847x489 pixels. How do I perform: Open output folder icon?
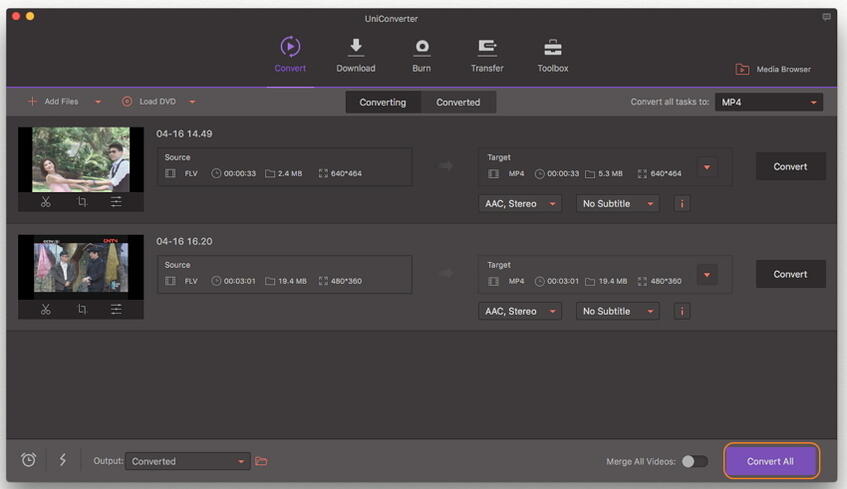point(261,461)
